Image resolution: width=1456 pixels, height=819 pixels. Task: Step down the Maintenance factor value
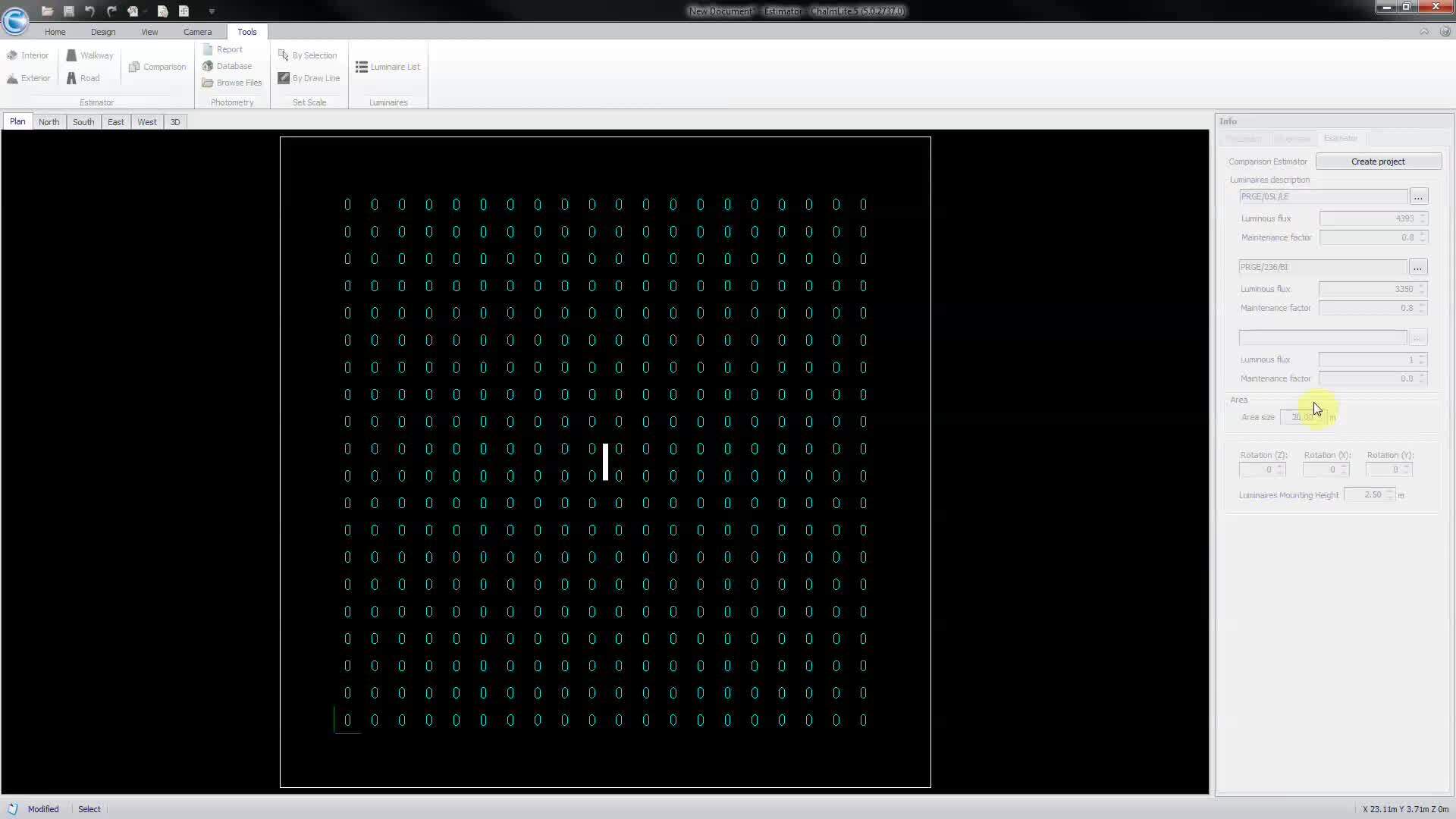click(x=1423, y=240)
